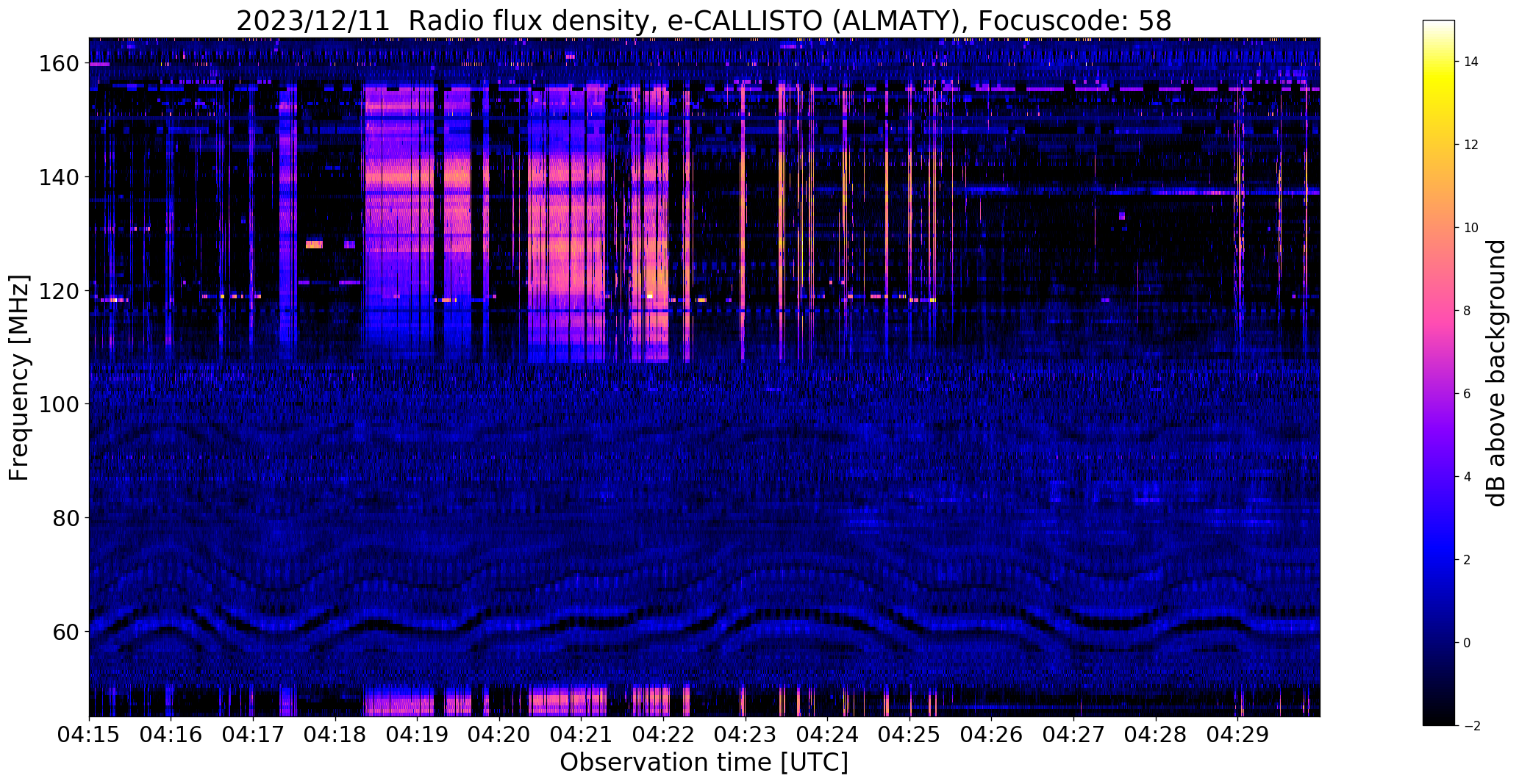Viewport: 1519px width, 784px height.
Task: Click the 100 frequency tick label
Action: (58, 404)
